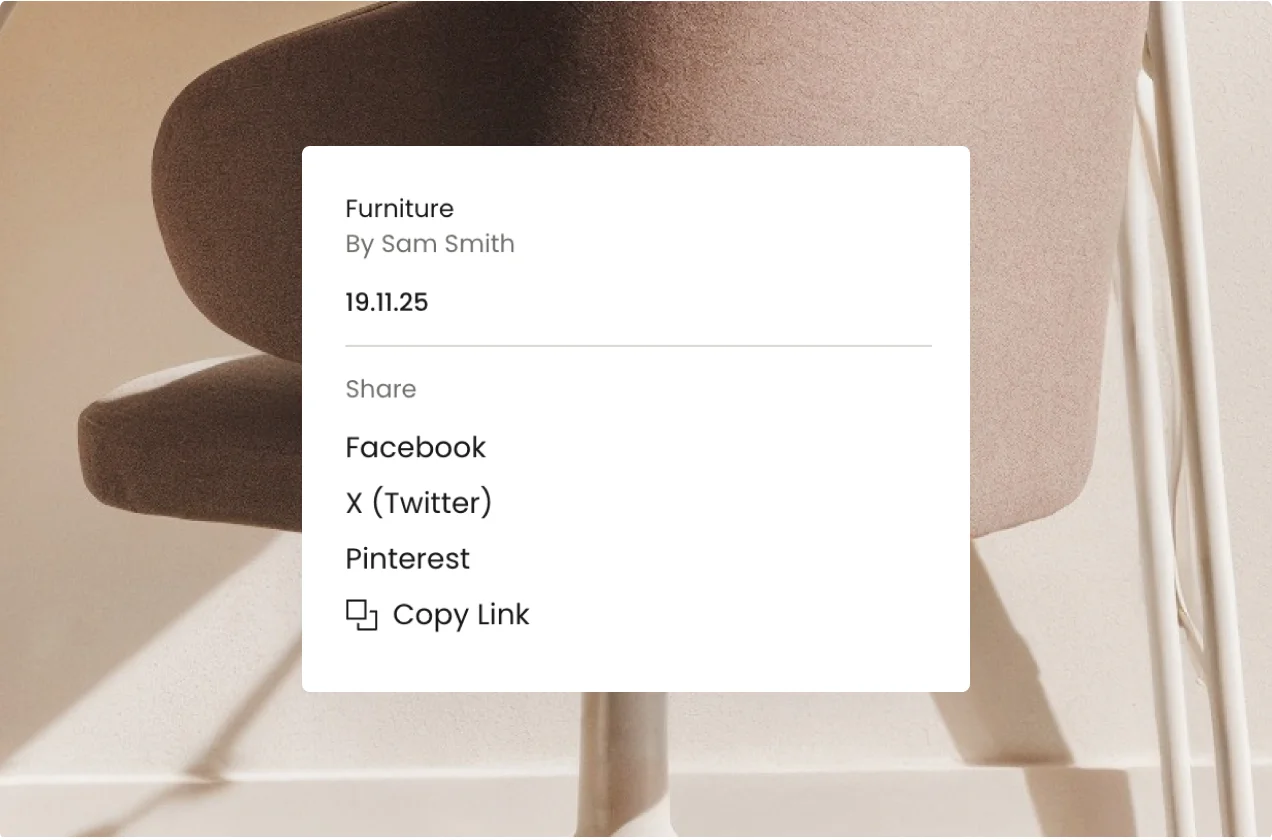1272x840 pixels.
Task: Click the Share section heading
Action: click(380, 389)
